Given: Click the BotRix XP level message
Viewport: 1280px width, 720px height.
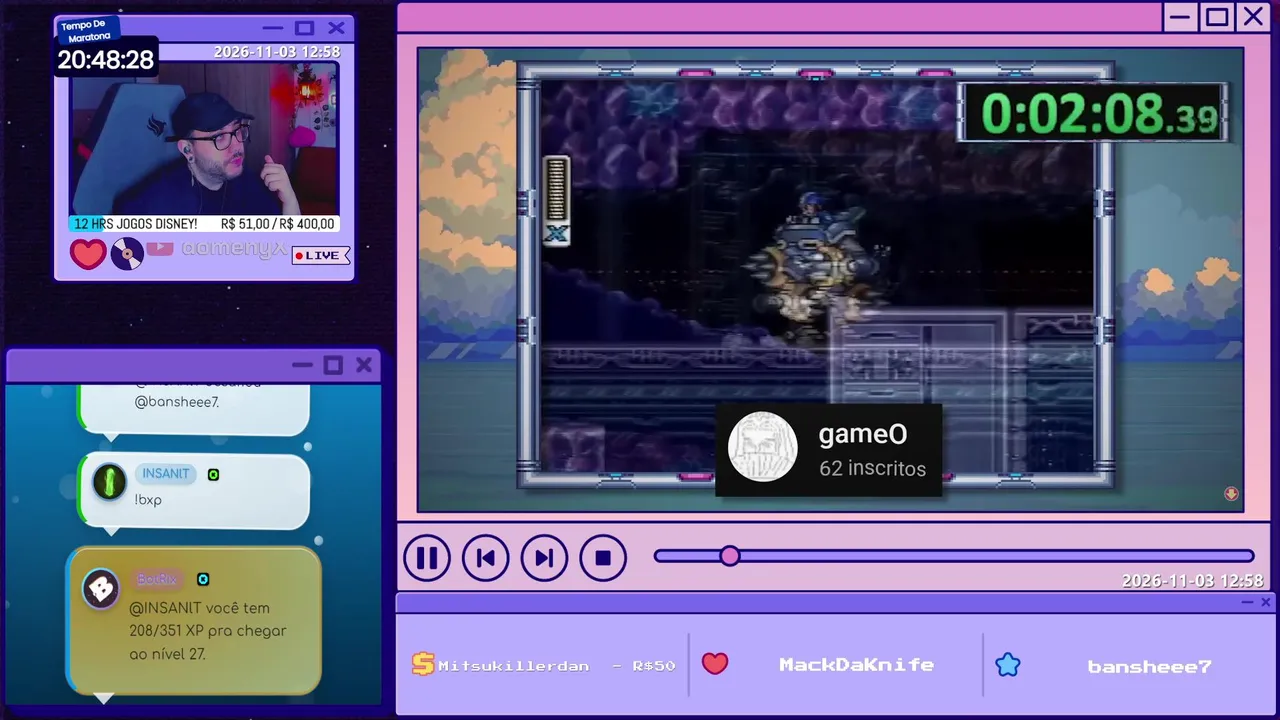Looking at the screenshot, I should click(208, 631).
